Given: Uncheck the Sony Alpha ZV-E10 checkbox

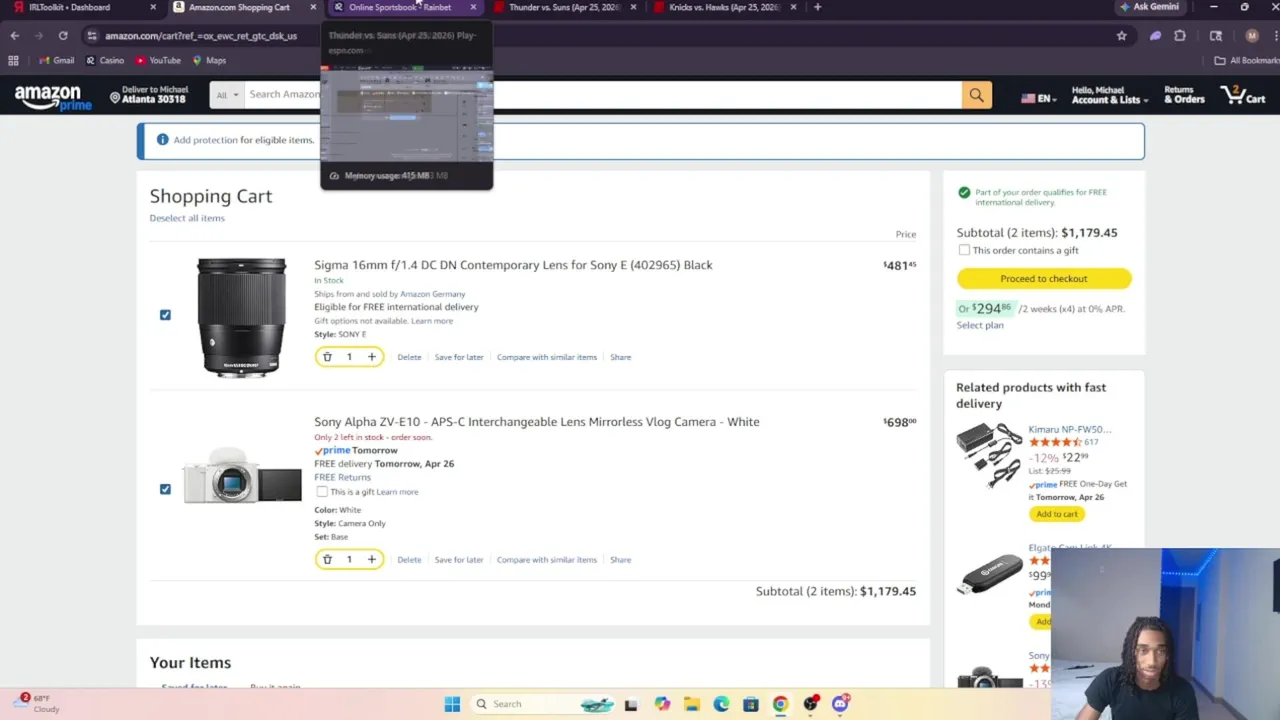Looking at the screenshot, I should tap(165, 489).
